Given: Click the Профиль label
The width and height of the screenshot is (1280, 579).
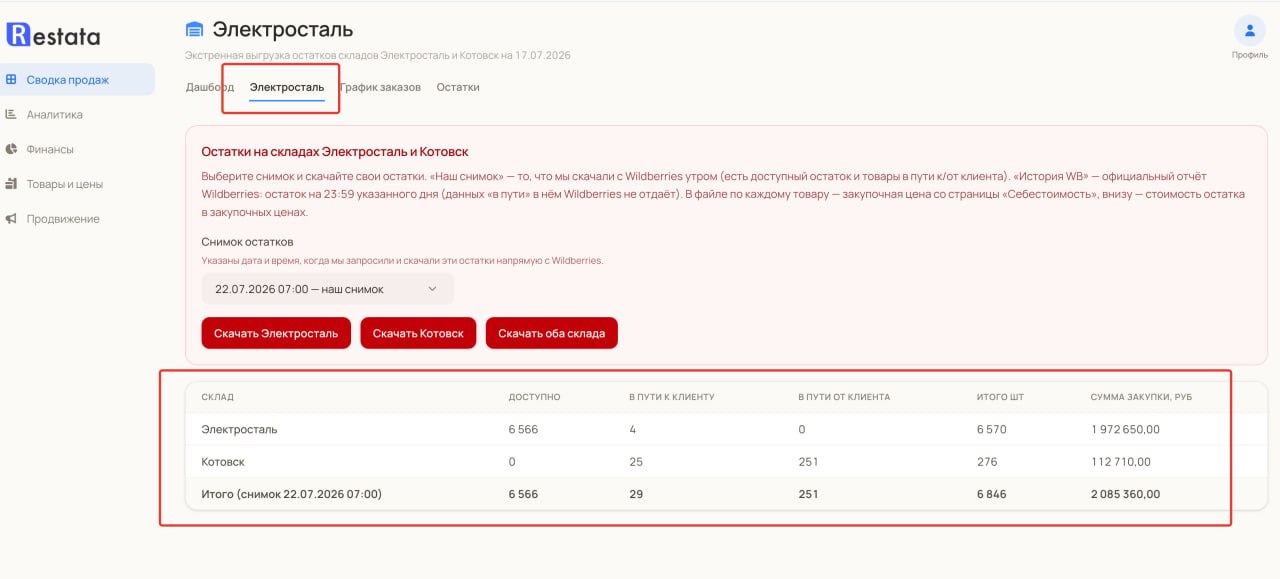Looking at the screenshot, I should point(1250,55).
